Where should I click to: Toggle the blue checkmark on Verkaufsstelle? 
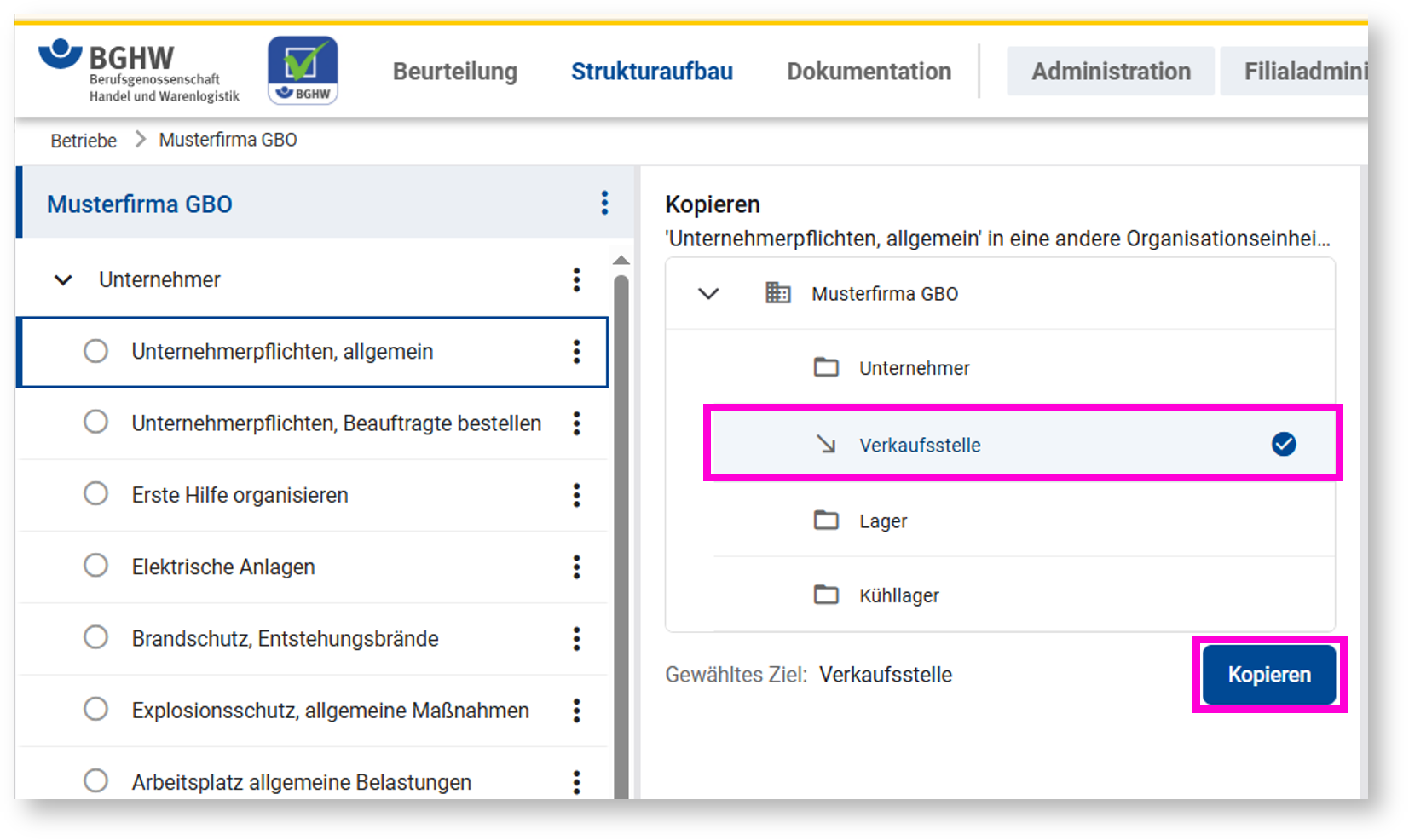tap(1283, 444)
